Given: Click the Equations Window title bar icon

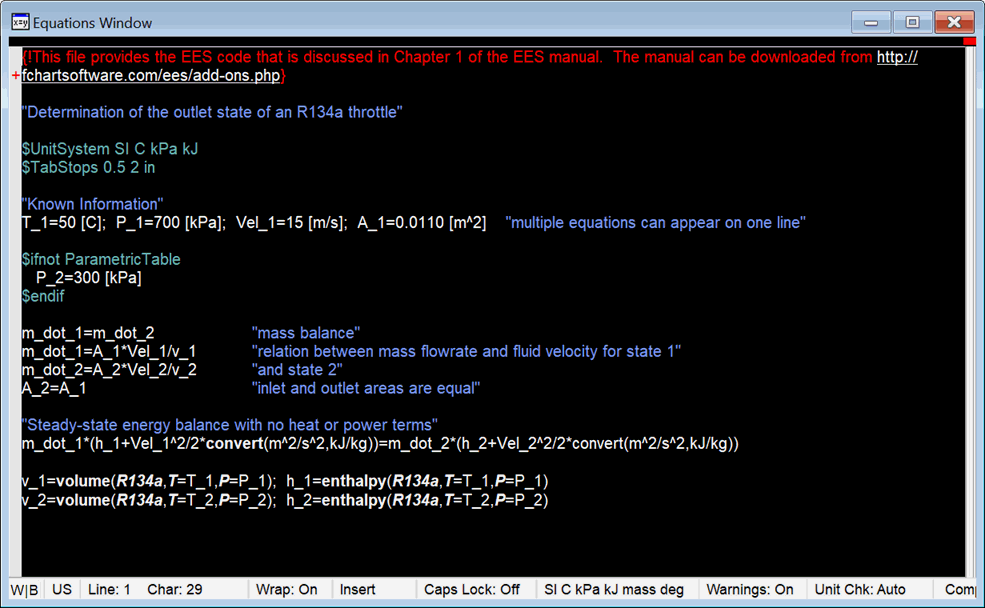Looking at the screenshot, I should point(19,21).
